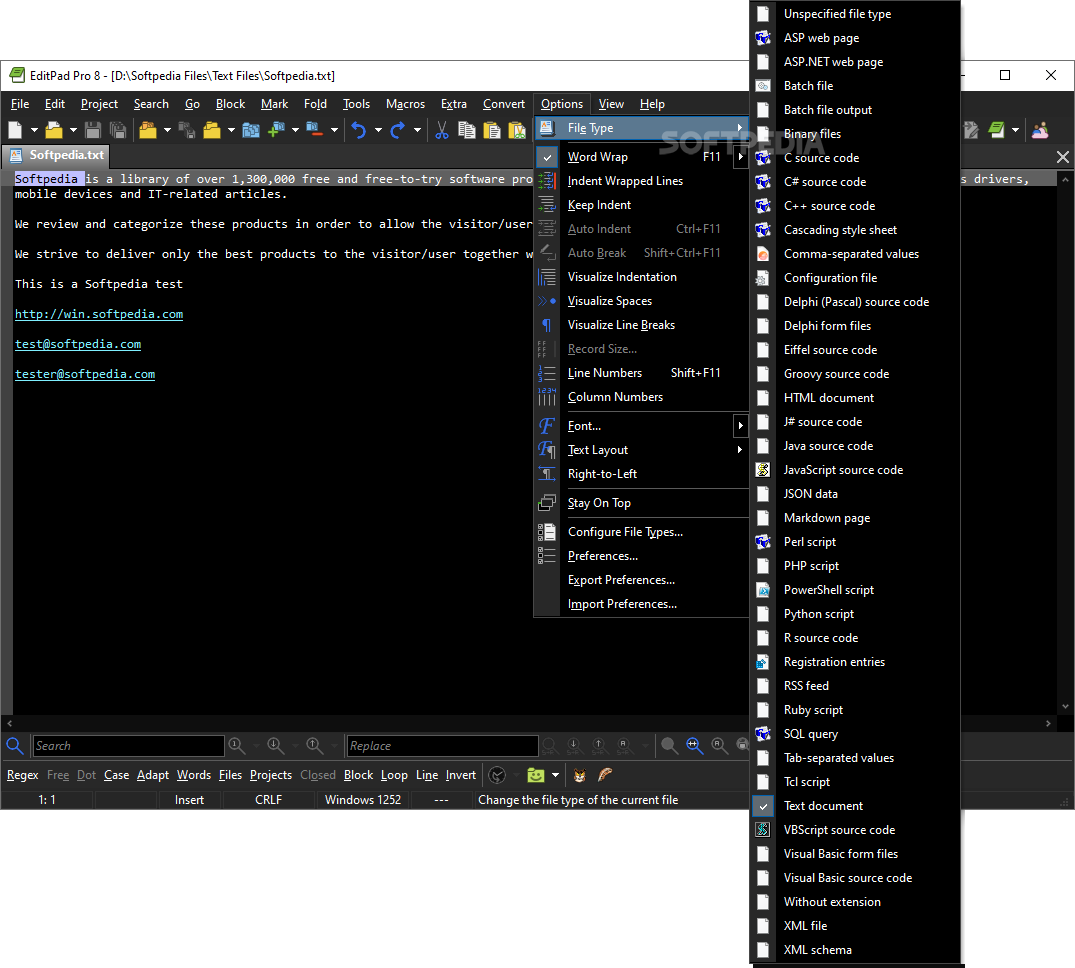Click the orange owl RegexBuddy icon
1075x968 pixels.
[580, 775]
